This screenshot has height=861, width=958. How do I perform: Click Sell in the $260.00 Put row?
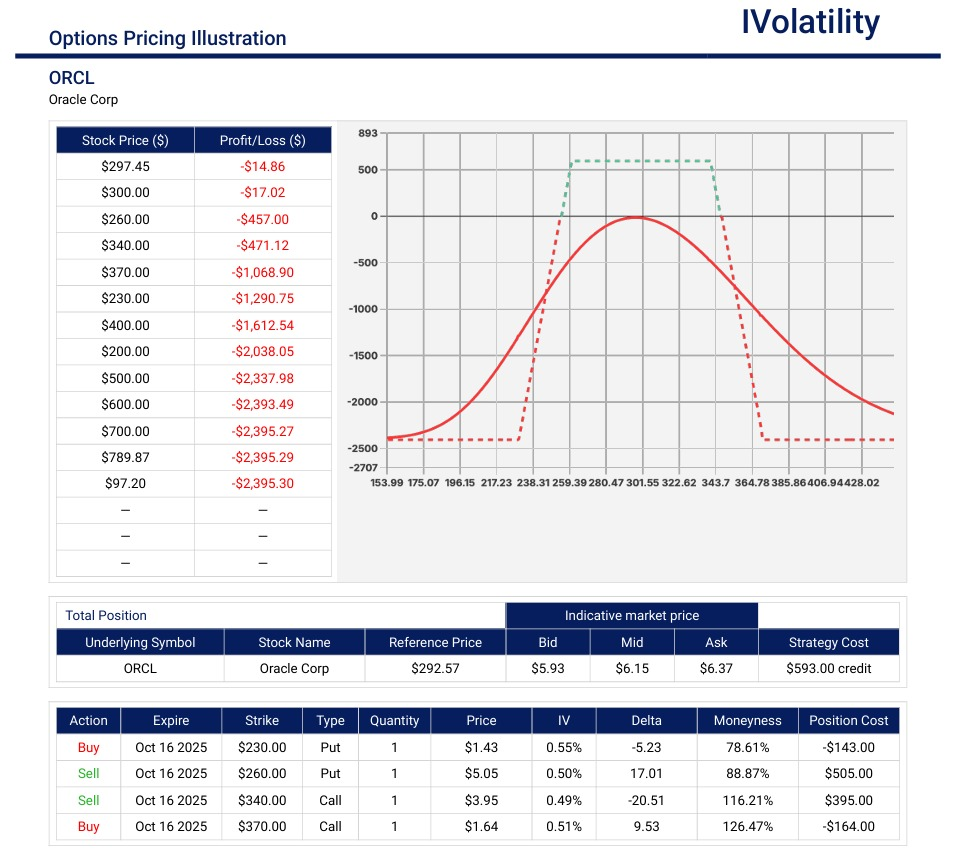[x=89, y=774]
